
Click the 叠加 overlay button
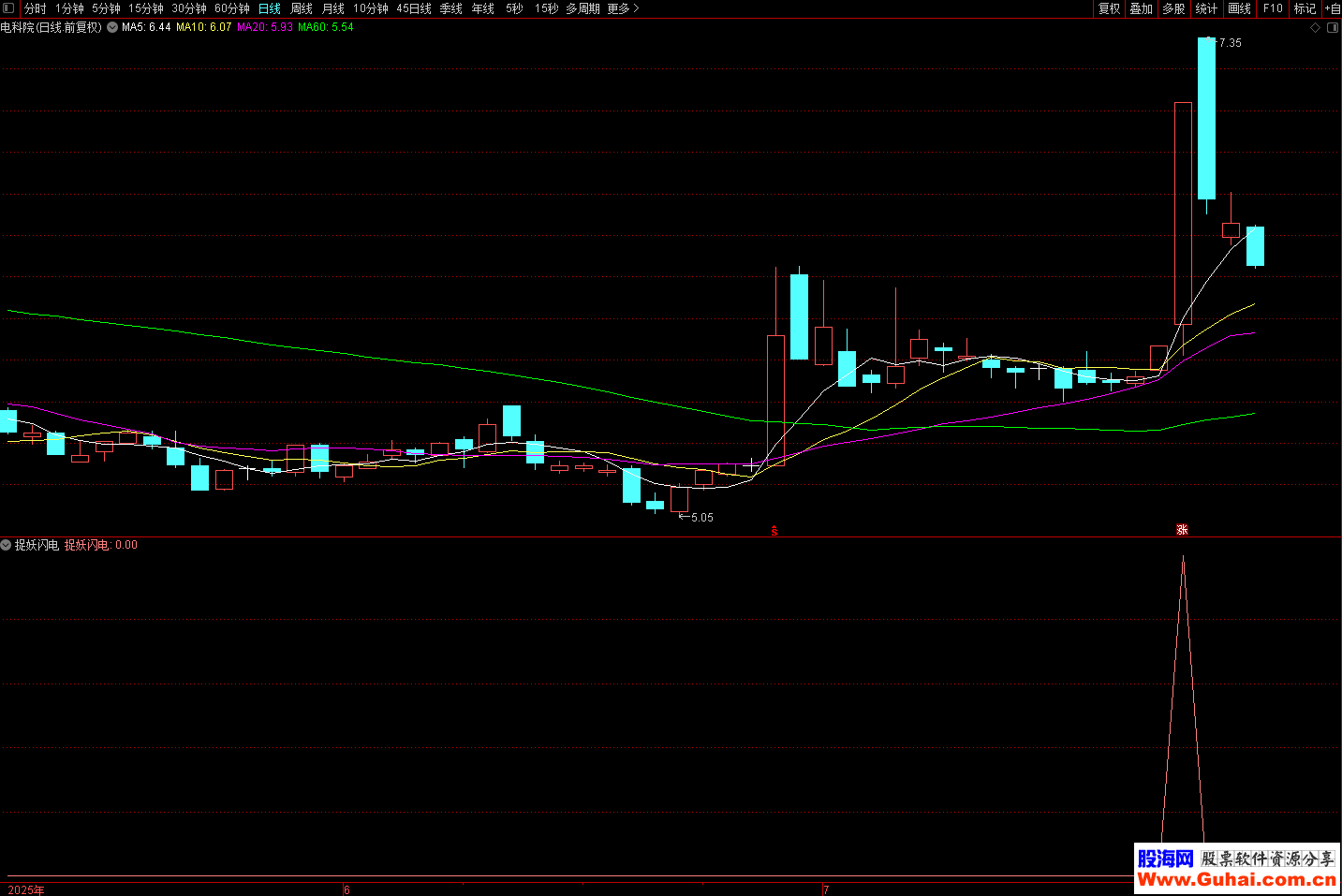tap(1142, 8)
